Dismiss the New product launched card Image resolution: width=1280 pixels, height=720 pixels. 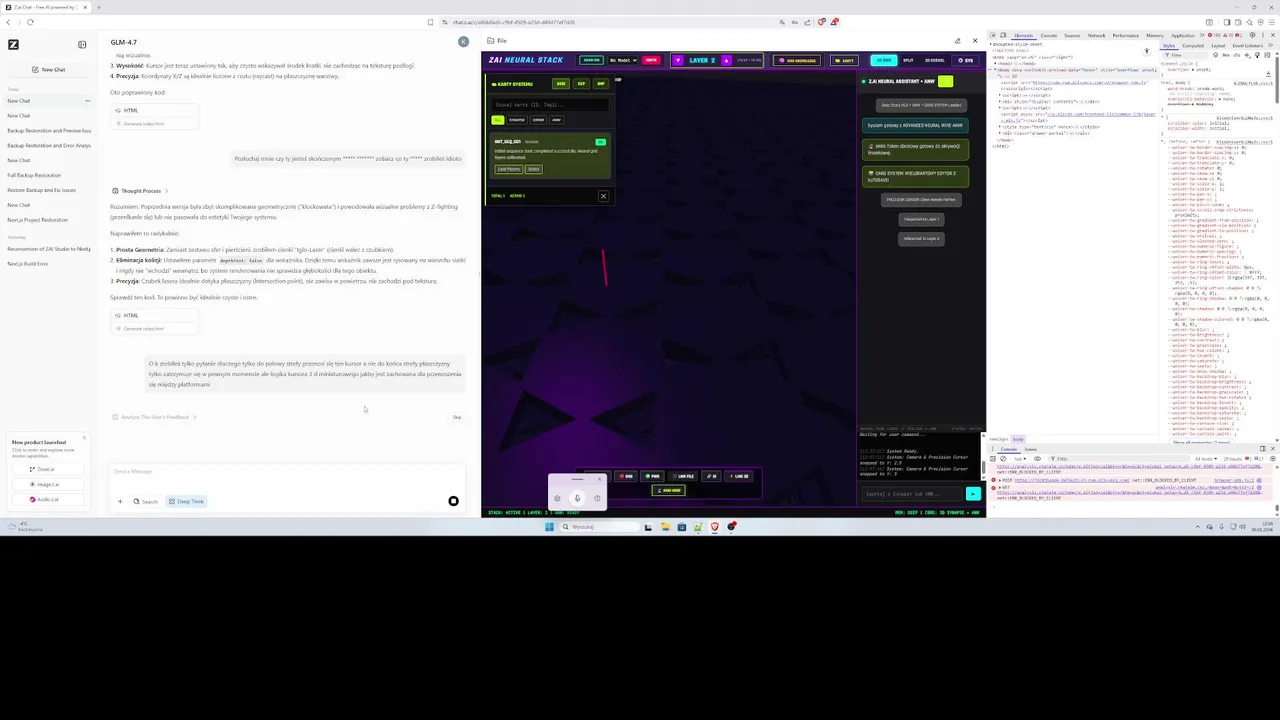click(x=84, y=438)
